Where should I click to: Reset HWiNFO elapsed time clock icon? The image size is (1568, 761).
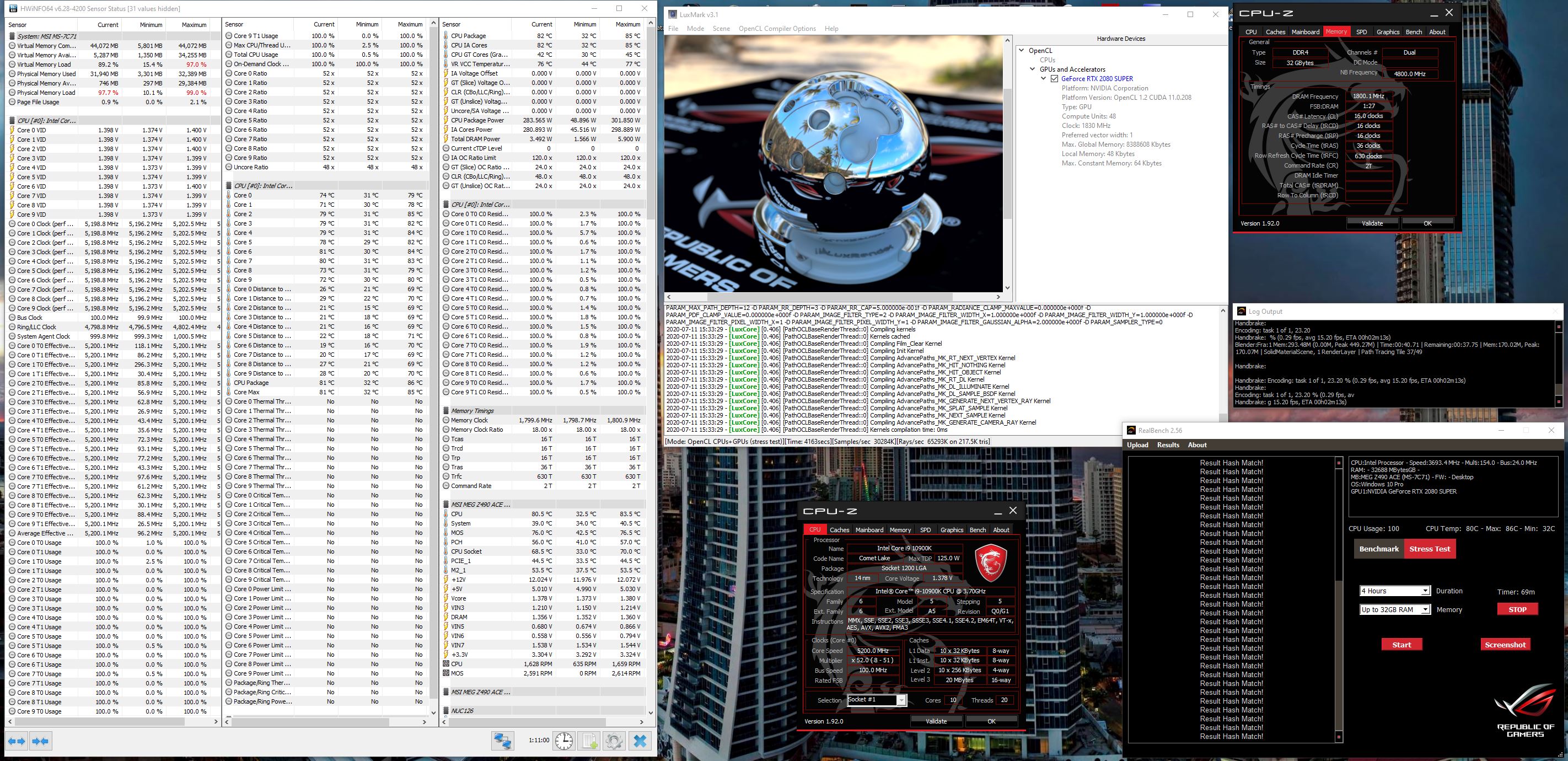pos(563,741)
